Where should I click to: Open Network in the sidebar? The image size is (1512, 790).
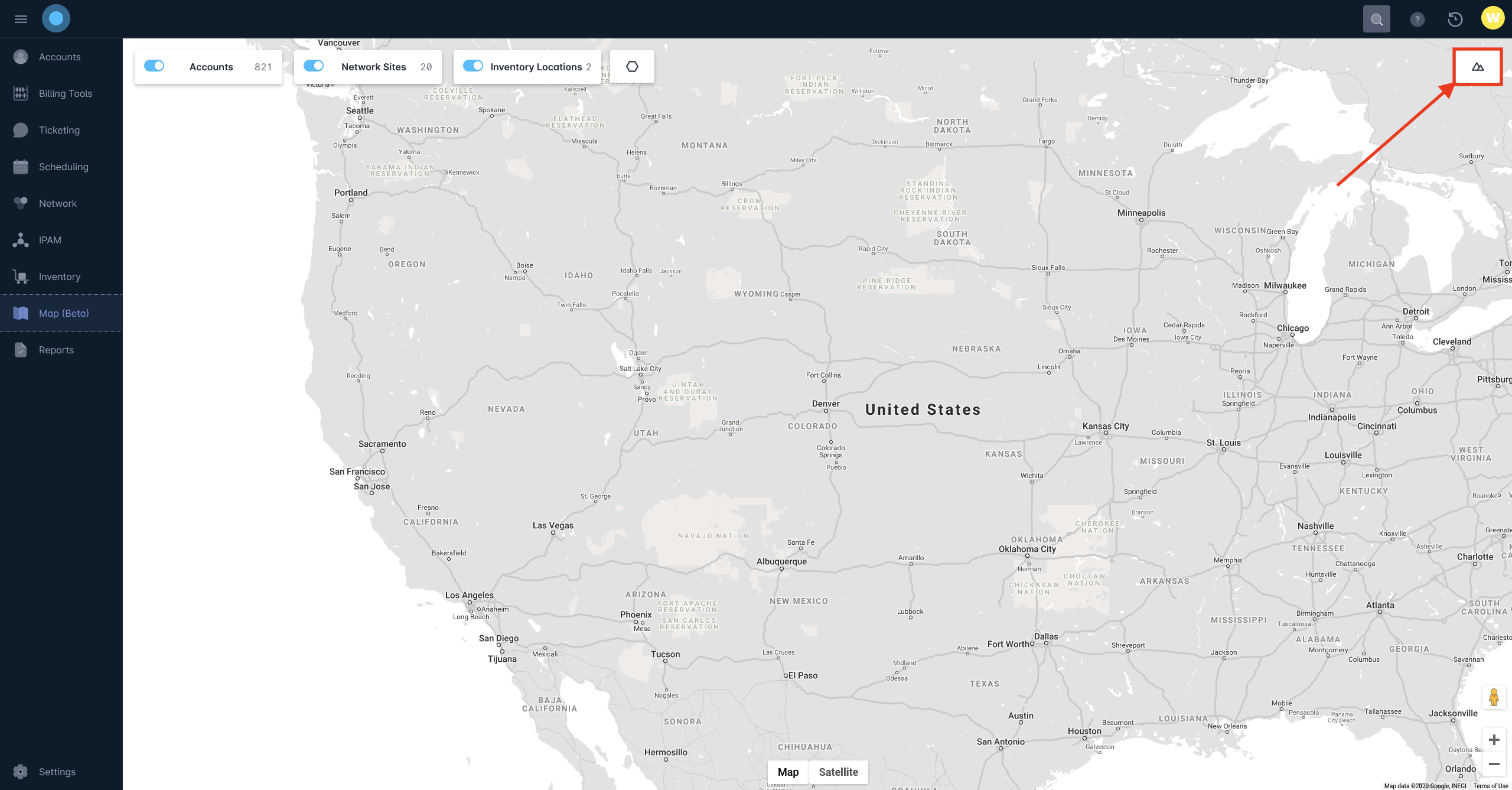pos(61,203)
